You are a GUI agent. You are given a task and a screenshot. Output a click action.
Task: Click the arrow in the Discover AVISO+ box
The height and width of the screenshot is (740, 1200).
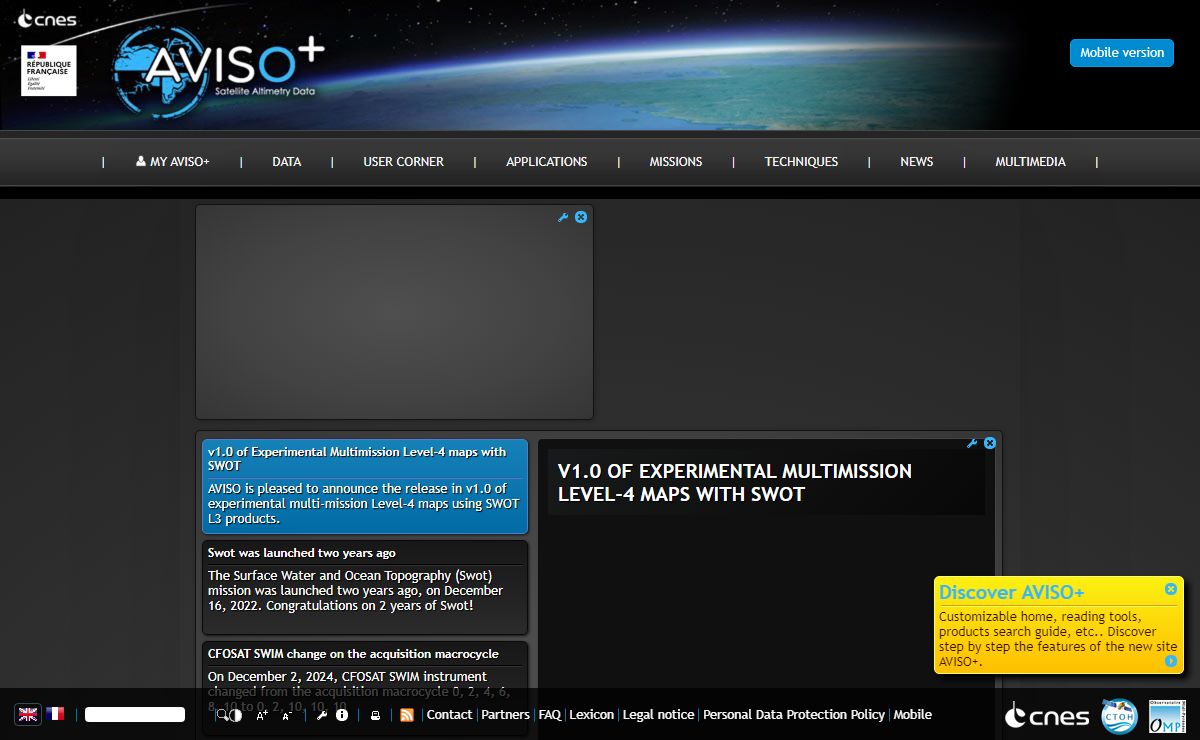pyautogui.click(x=1171, y=661)
